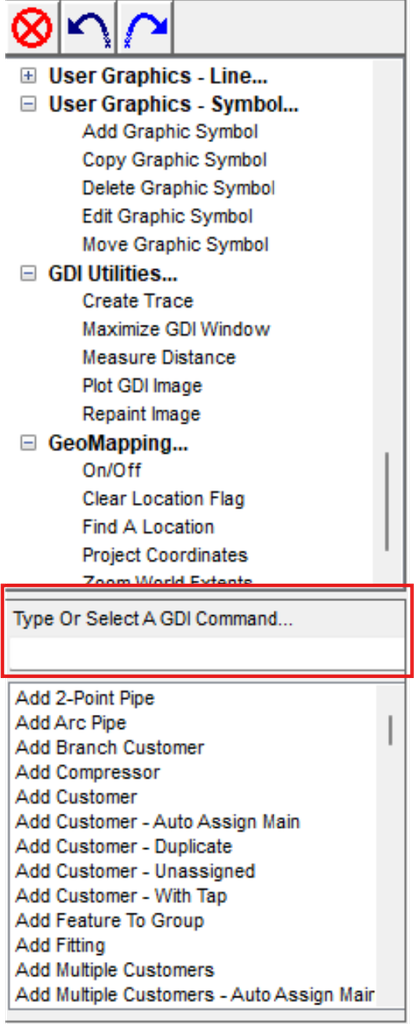The width and height of the screenshot is (414, 1024).
Task: Choose Delete Graphic Symbol in tree
Action: [178, 188]
